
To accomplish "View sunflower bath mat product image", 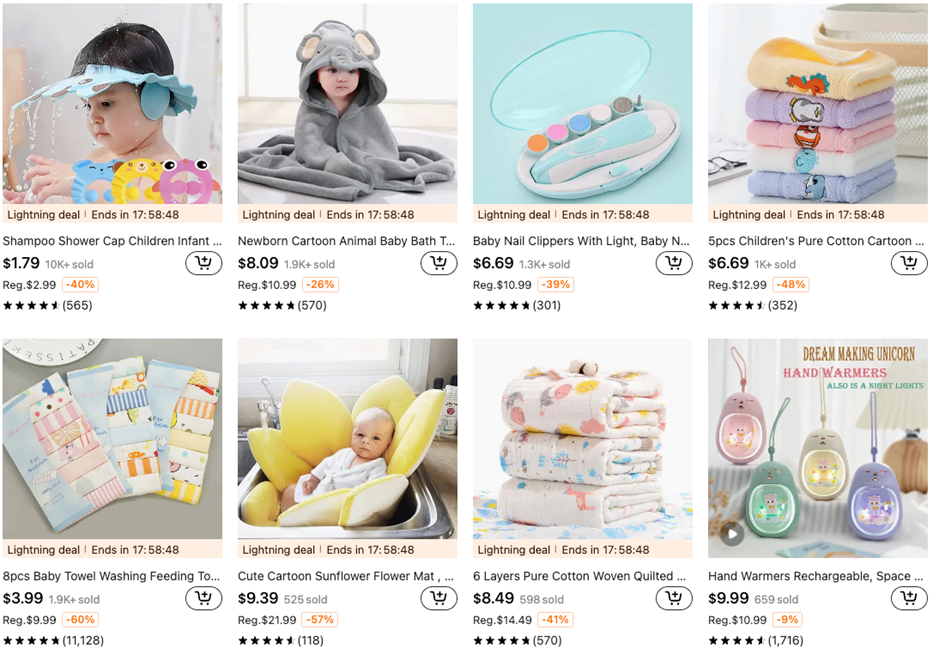I will [x=347, y=439].
